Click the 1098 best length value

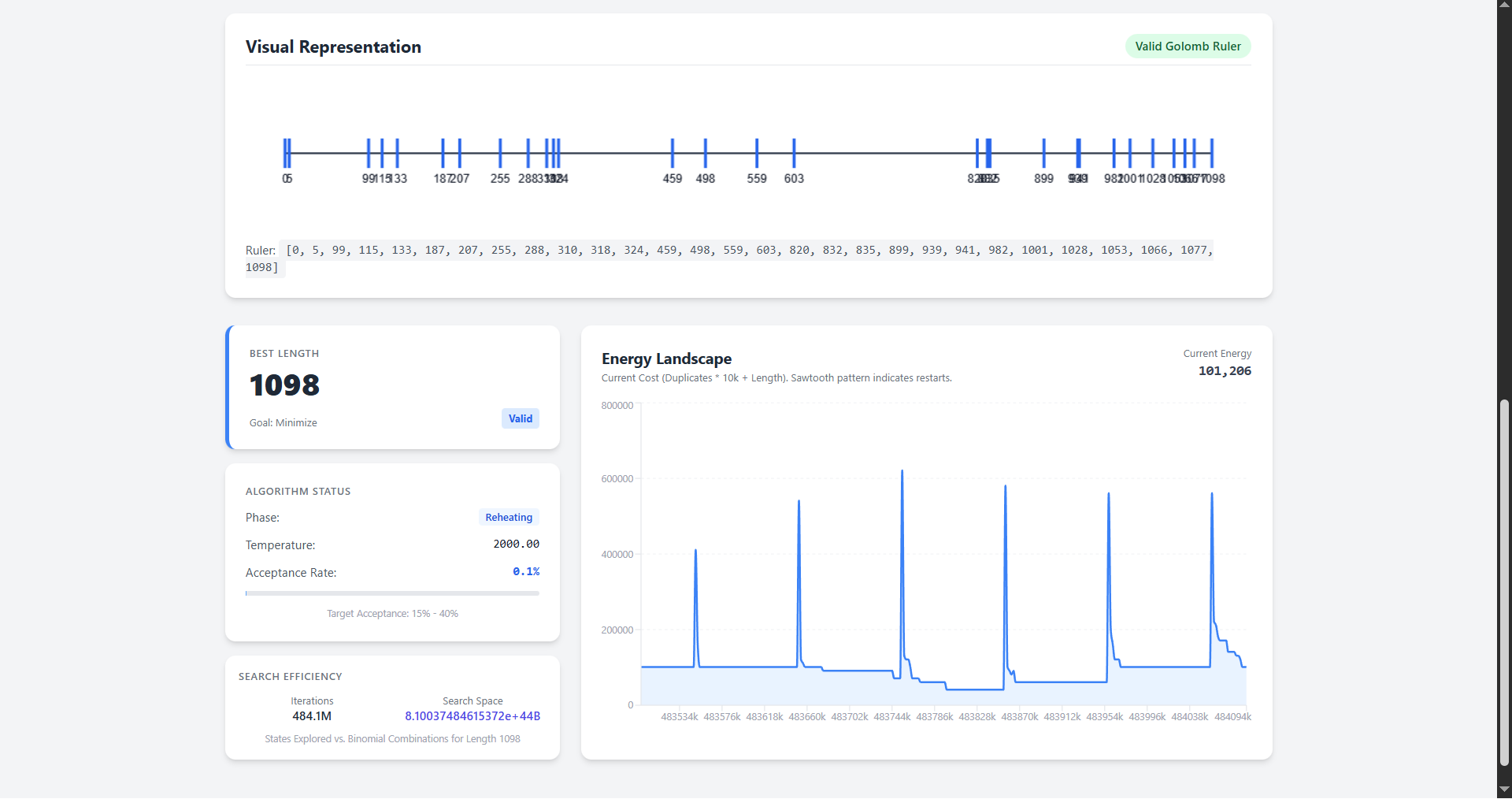[284, 385]
